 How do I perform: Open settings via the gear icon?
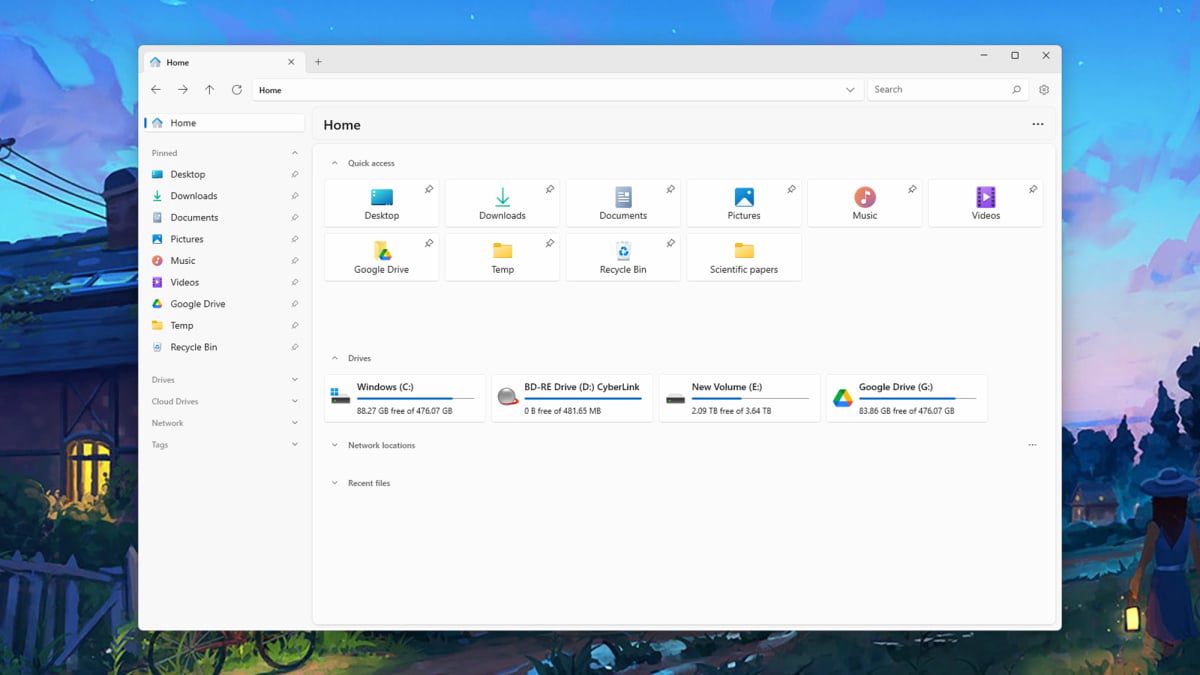[x=1044, y=90]
